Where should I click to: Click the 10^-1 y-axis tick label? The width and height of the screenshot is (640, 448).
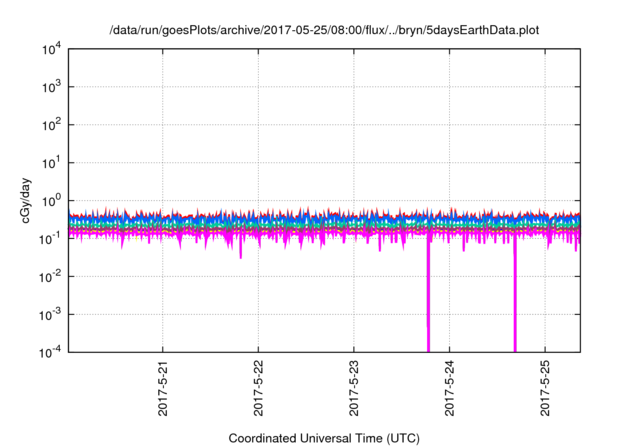[x=51, y=238]
